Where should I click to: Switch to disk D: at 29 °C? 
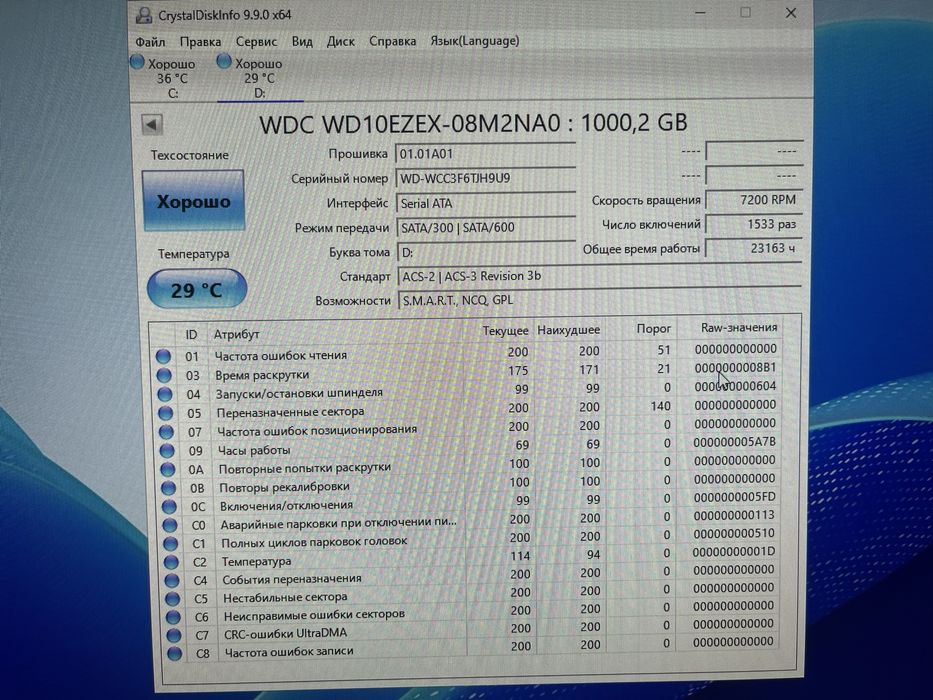pos(259,78)
